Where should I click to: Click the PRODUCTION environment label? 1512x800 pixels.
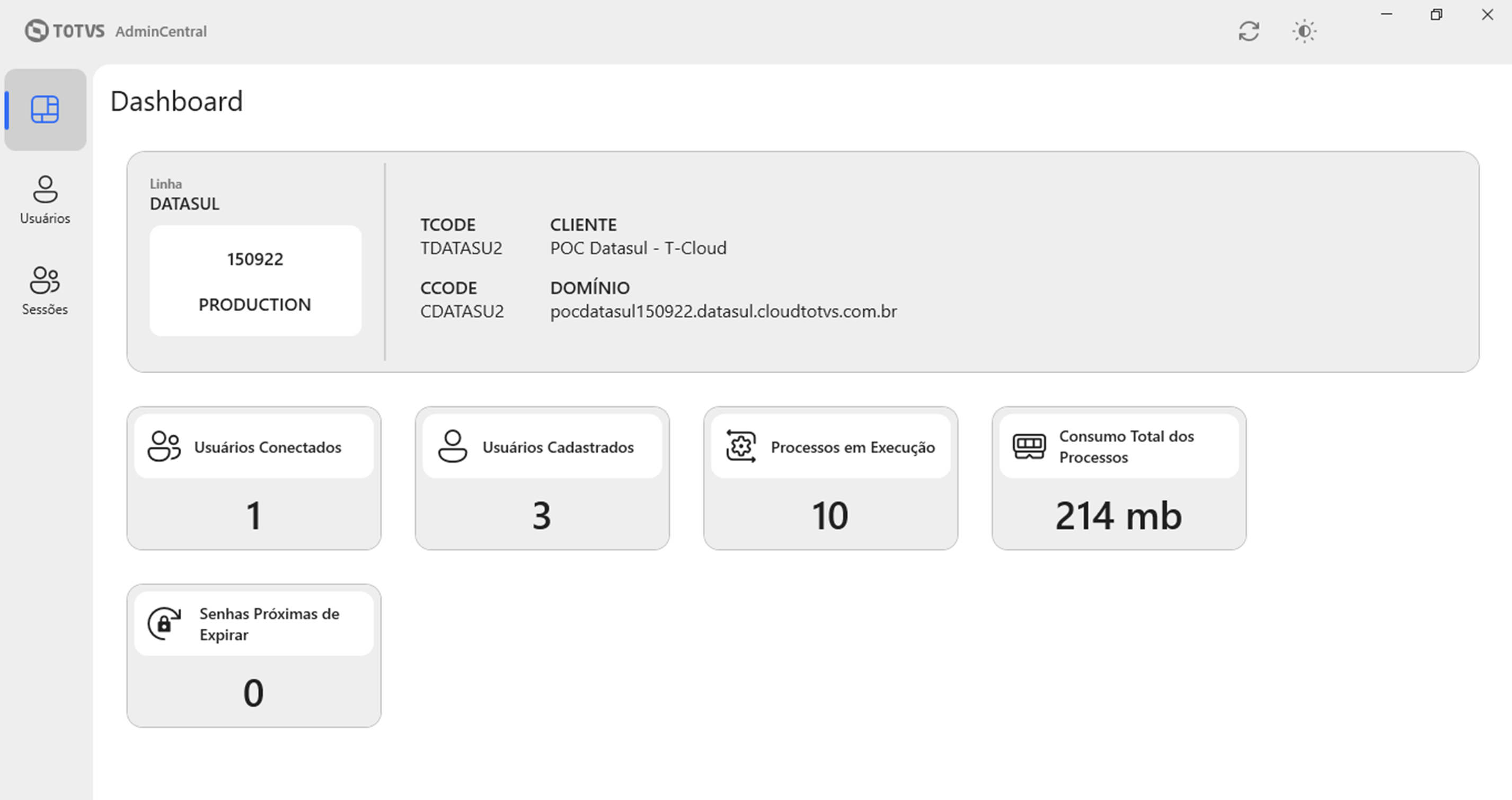(x=255, y=304)
